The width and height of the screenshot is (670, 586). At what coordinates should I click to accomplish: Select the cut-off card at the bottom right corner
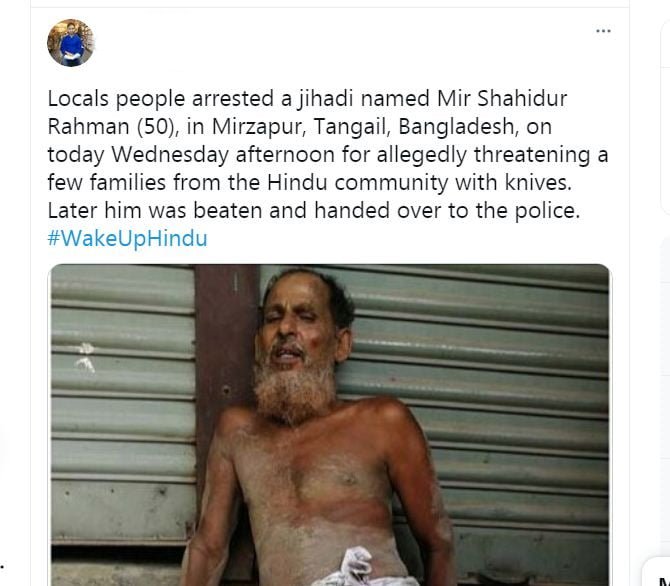657,573
